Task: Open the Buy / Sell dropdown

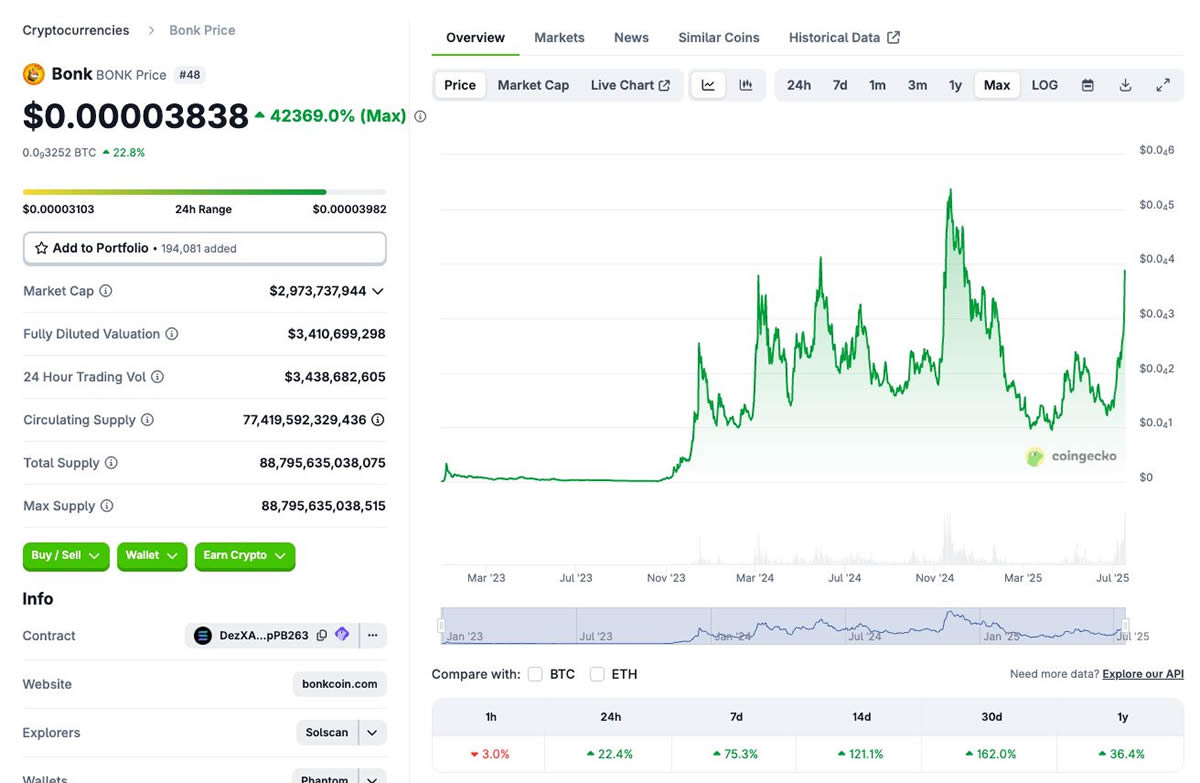Action: [x=66, y=555]
